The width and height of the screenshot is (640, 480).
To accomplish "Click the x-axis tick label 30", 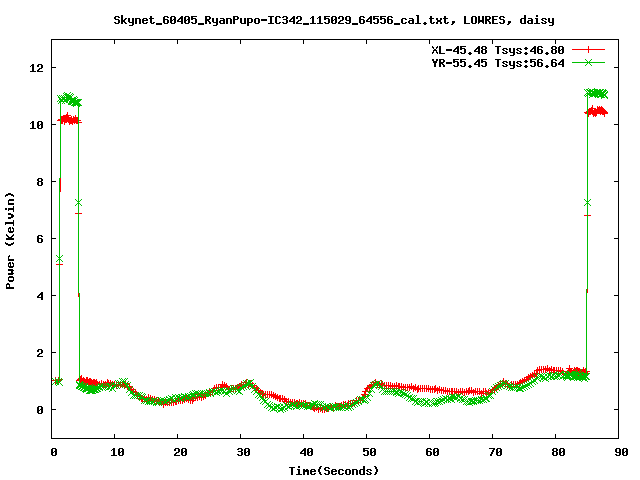I will (x=243, y=452).
